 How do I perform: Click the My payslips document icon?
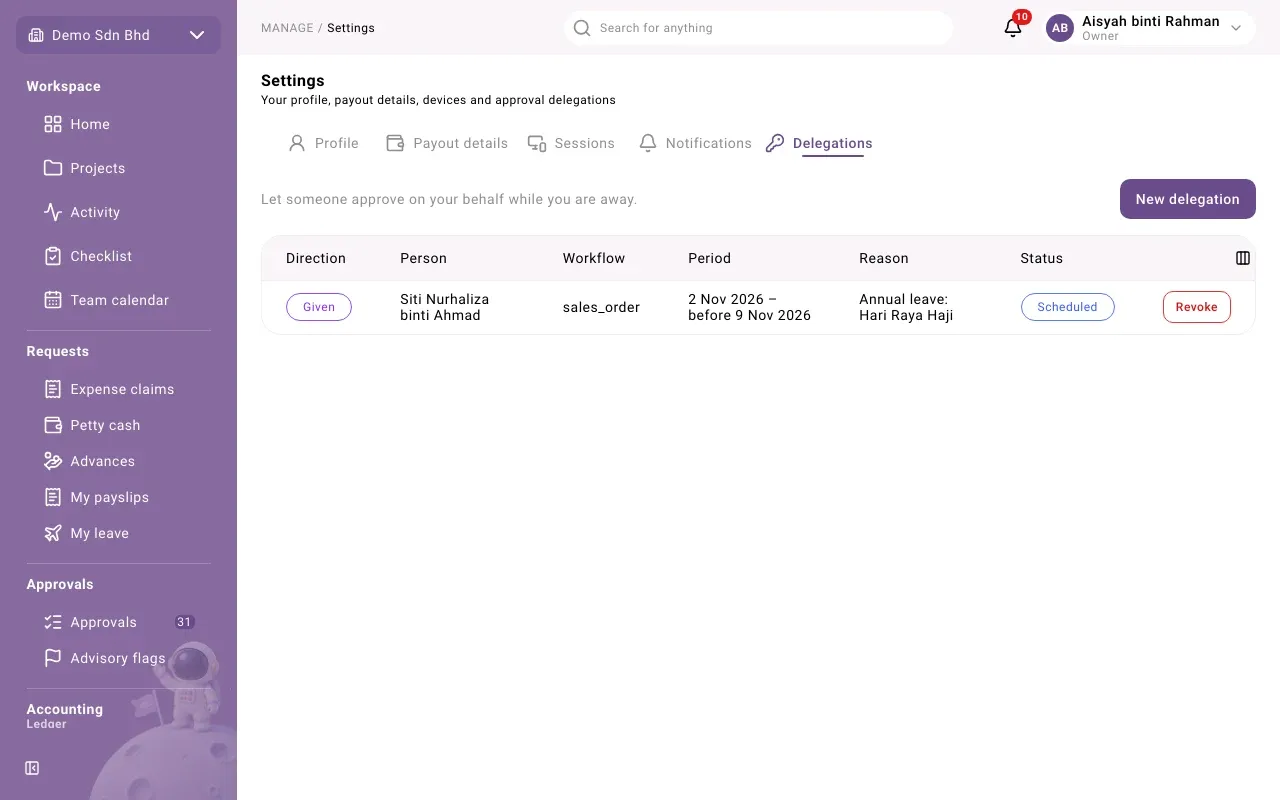[53, 497]
